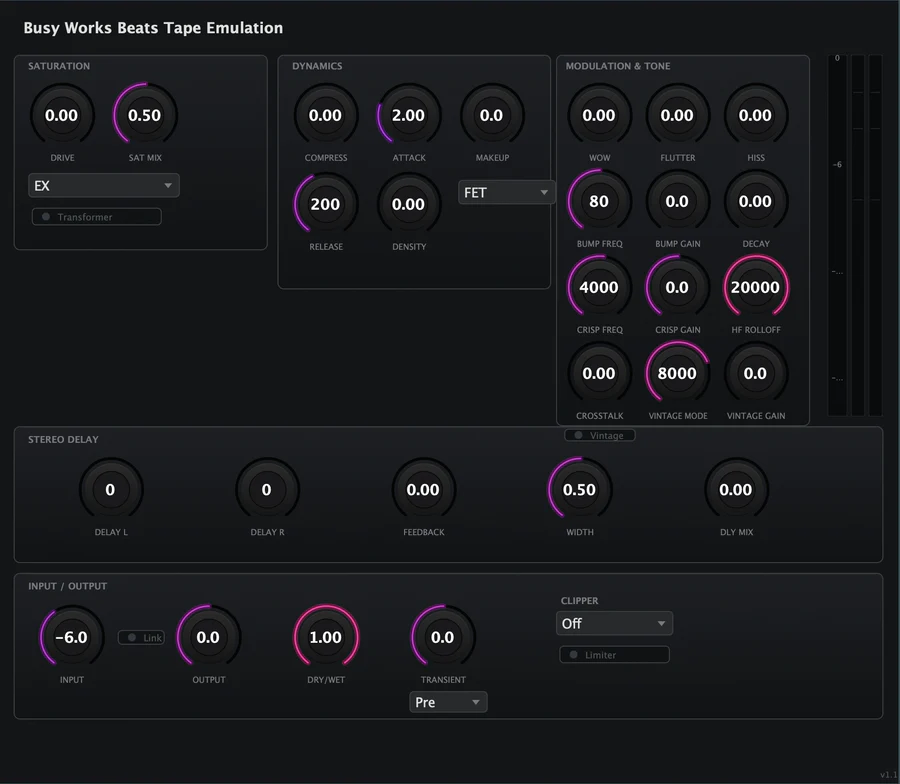
Task: Click the VINTAGE MODE knob showing 8000
Action: click(677, 373)
